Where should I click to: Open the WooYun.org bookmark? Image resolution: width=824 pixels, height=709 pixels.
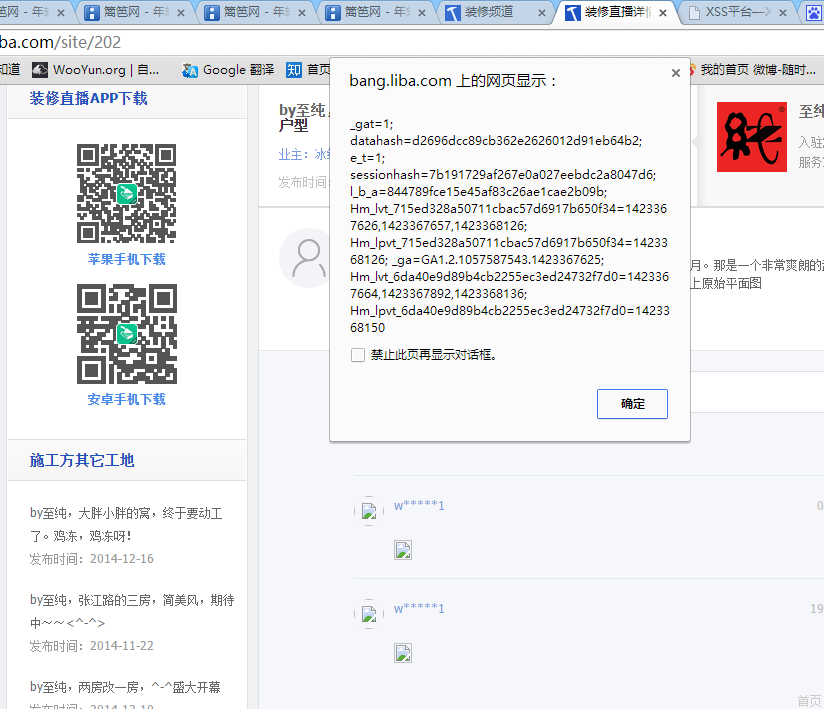(96, 70)
